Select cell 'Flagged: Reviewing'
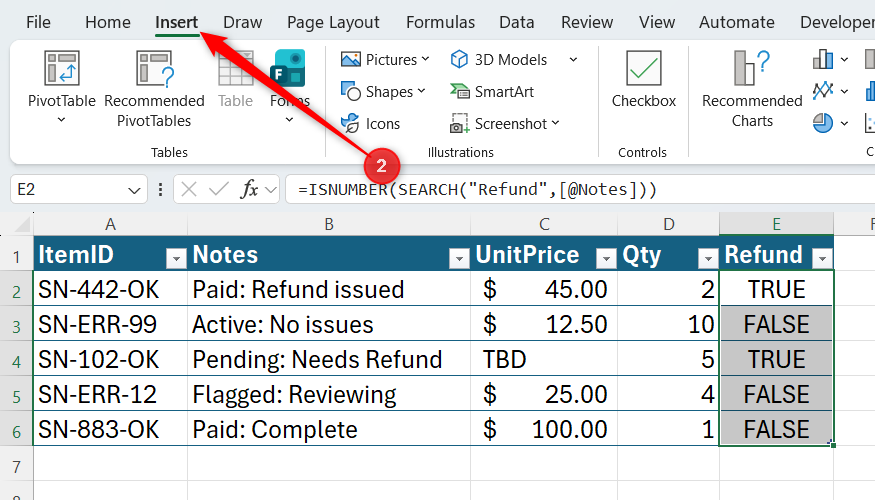875x500 pixels. point(329,395)
